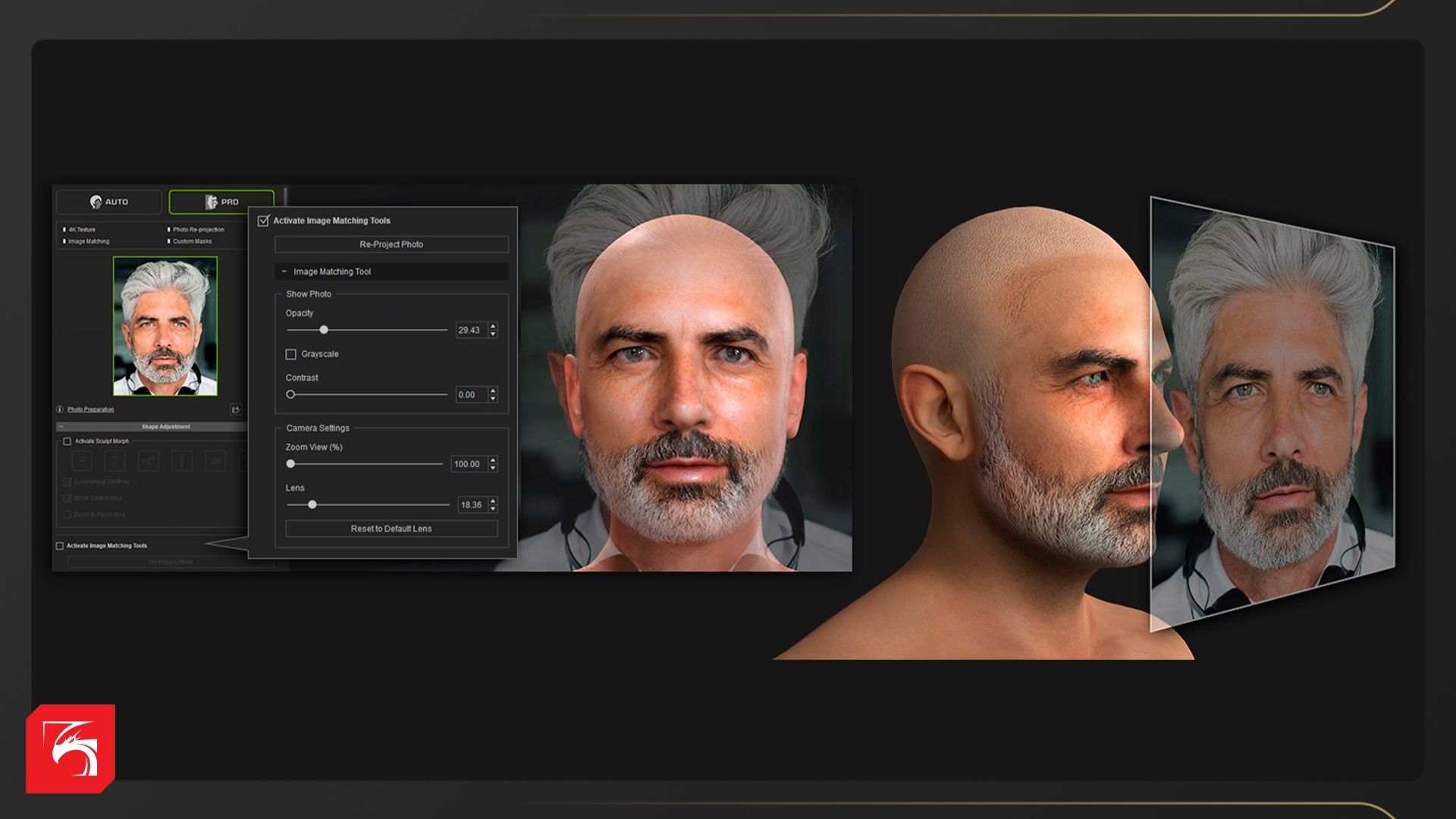Uncheck Activate Image Matching Tools in popup
1456x819 pixels.
(x=264, y=221)
